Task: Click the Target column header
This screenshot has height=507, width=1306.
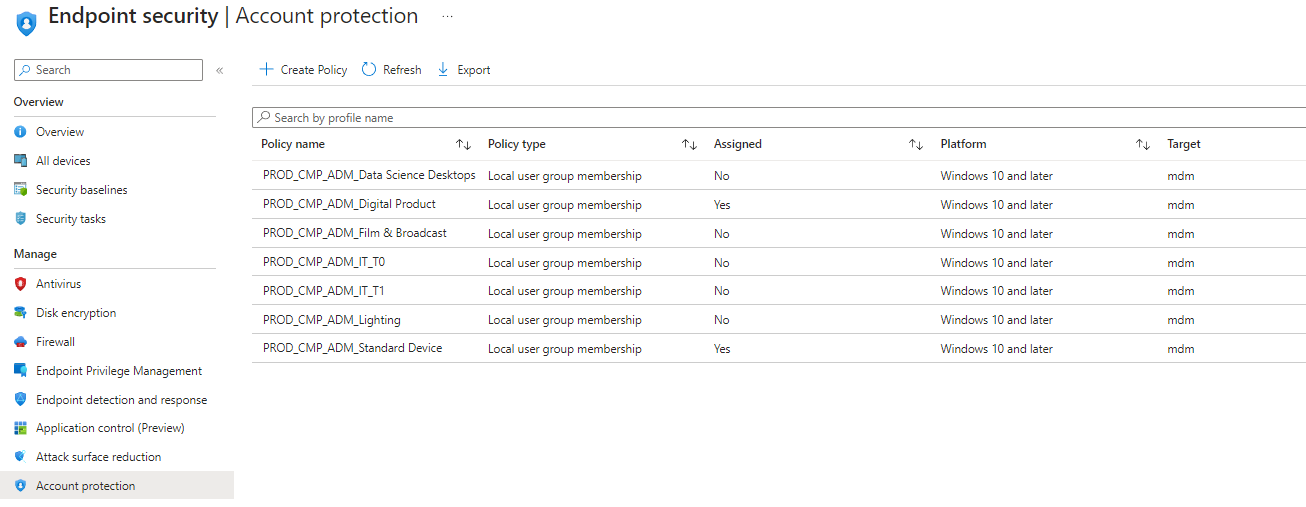Action: coord(1184,144)
